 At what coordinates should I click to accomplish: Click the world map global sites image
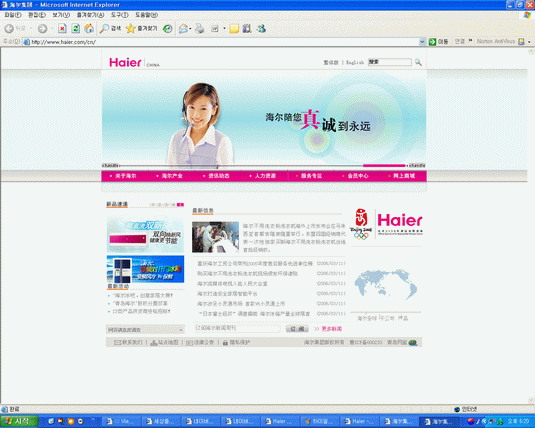tap(386, 284)
